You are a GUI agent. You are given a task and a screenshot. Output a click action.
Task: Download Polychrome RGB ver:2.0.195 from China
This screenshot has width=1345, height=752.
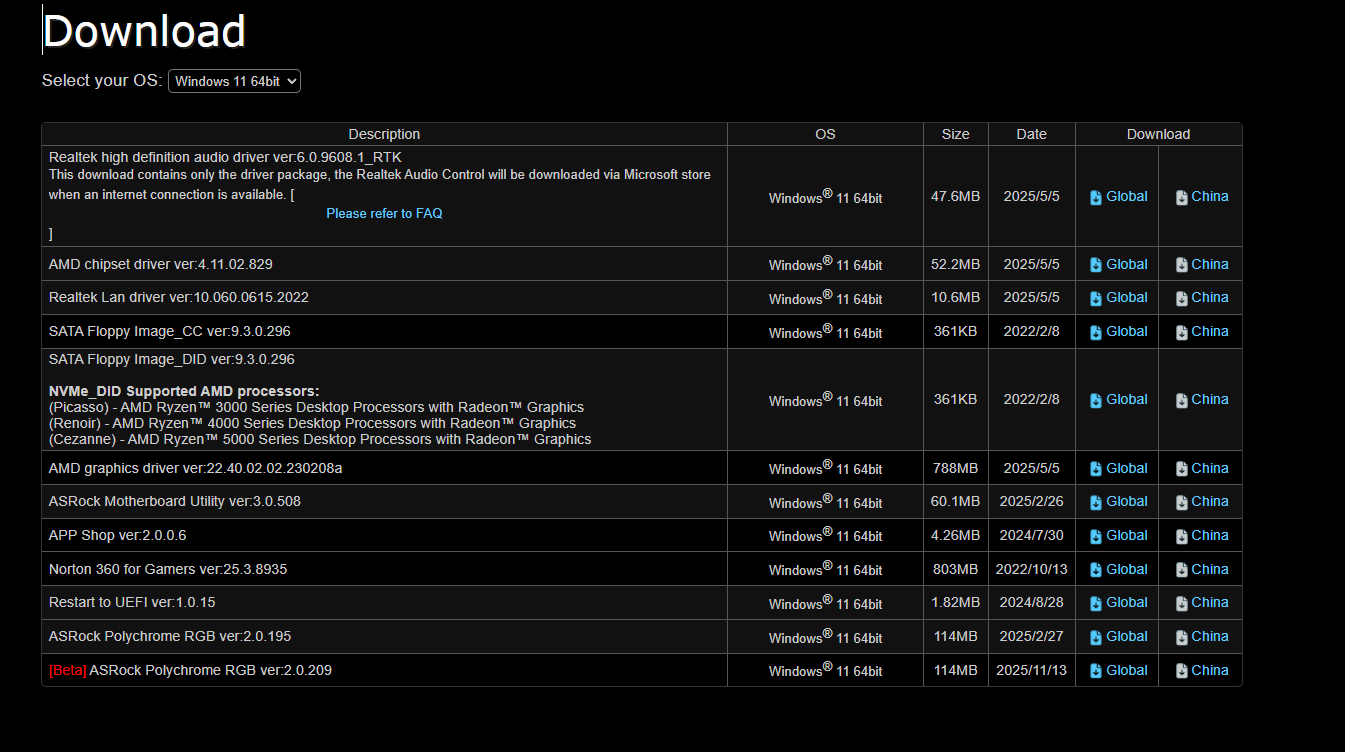[x=1201, y=637]
